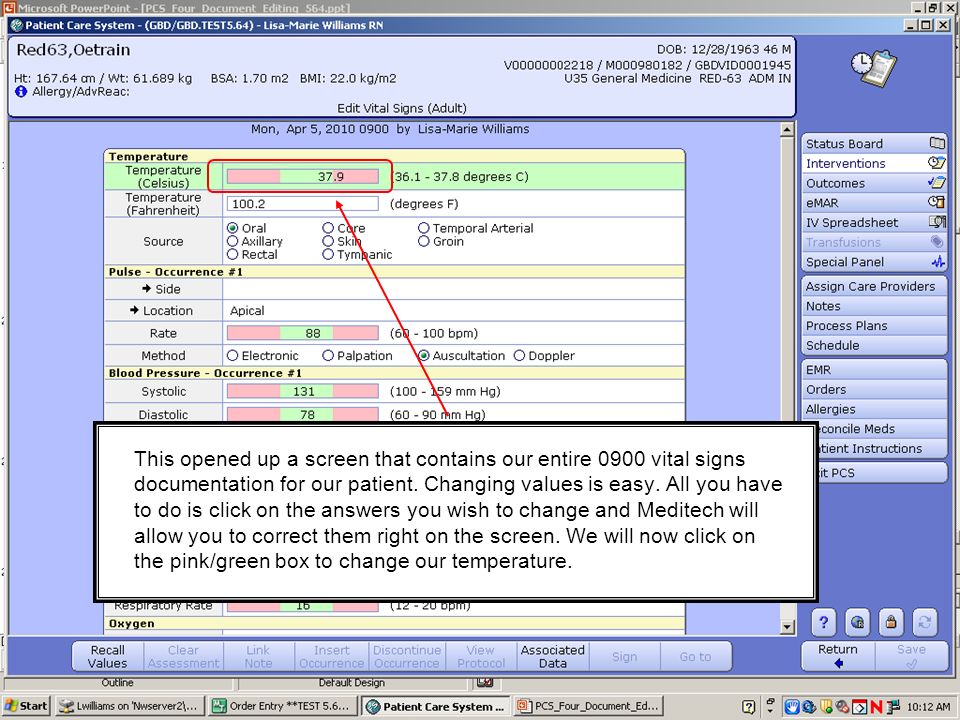Open Notes in side menu
This screenshot has width=960, height=720.
874,306
